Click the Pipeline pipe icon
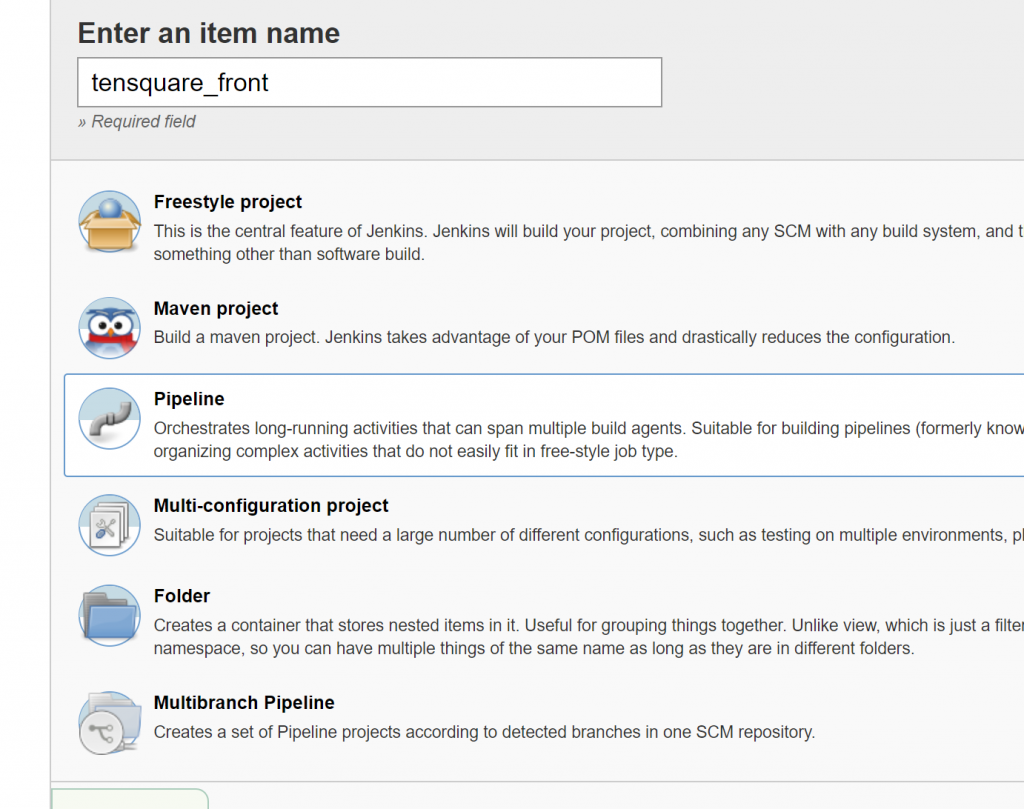 [110, 419]
